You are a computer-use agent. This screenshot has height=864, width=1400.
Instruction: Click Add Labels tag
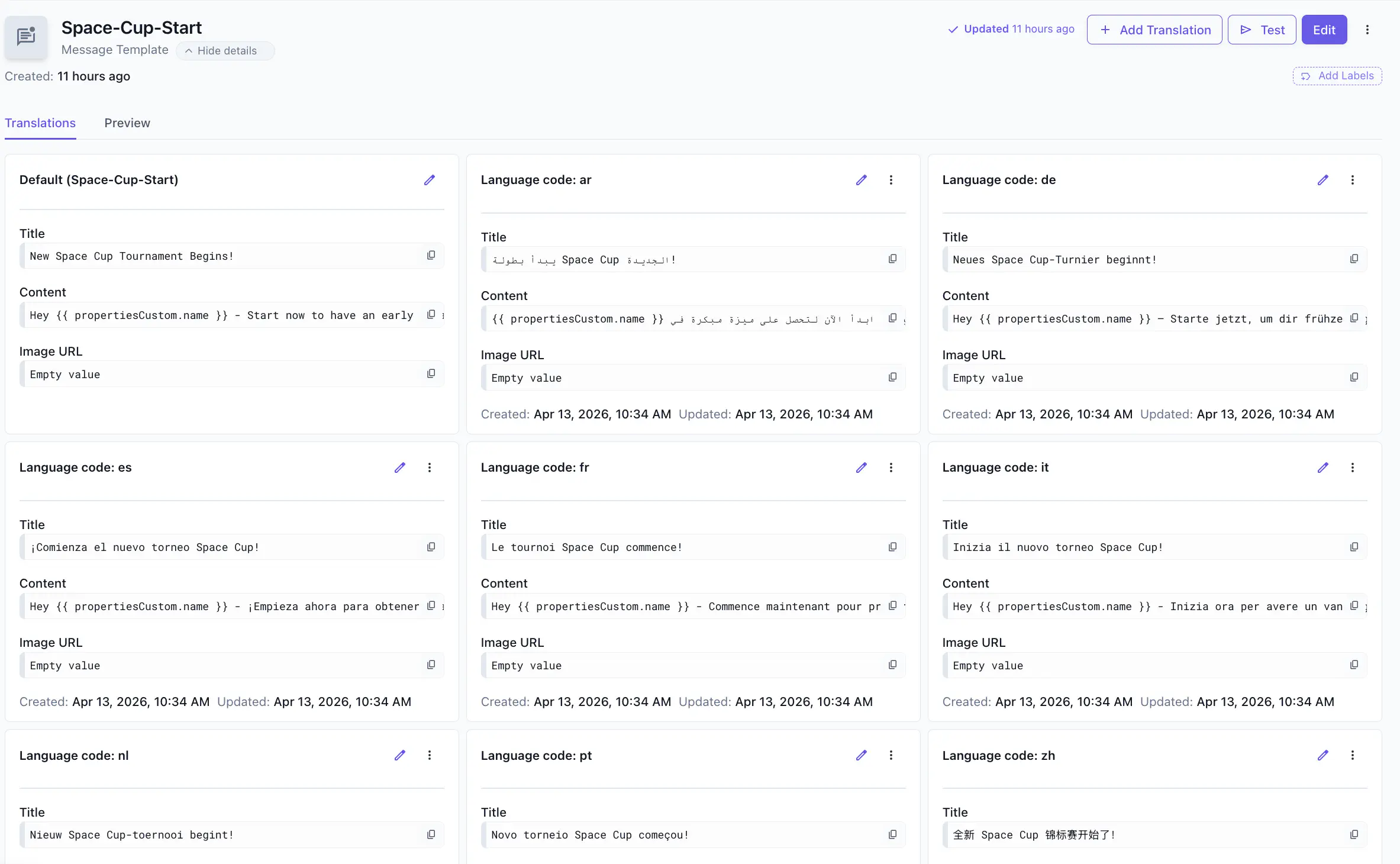point(1337,76)
